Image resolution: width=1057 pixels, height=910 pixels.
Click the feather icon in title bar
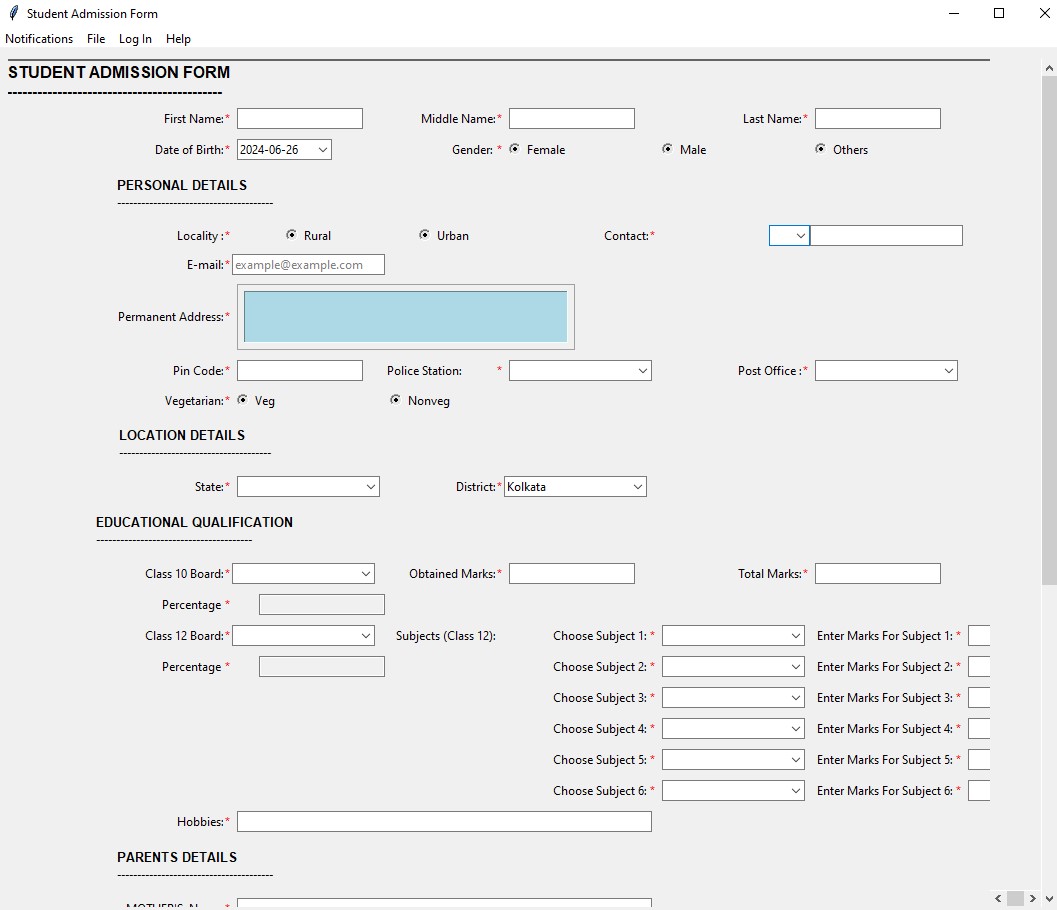[x=13, y=13]
